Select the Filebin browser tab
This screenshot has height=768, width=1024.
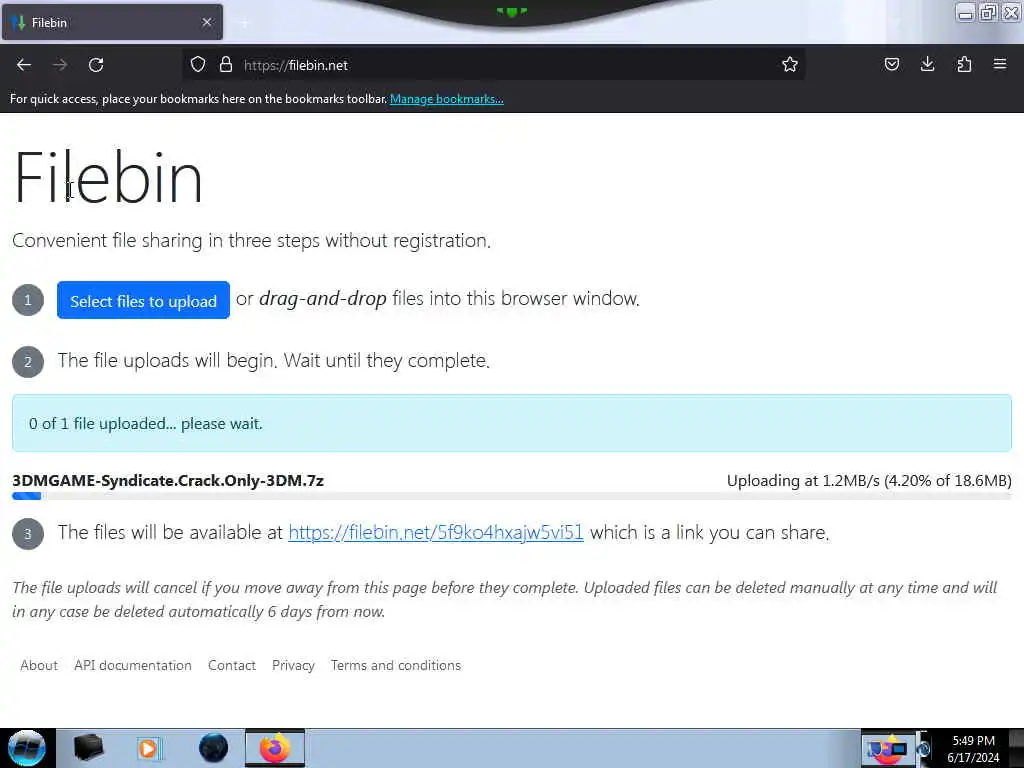tap(112, 22)
